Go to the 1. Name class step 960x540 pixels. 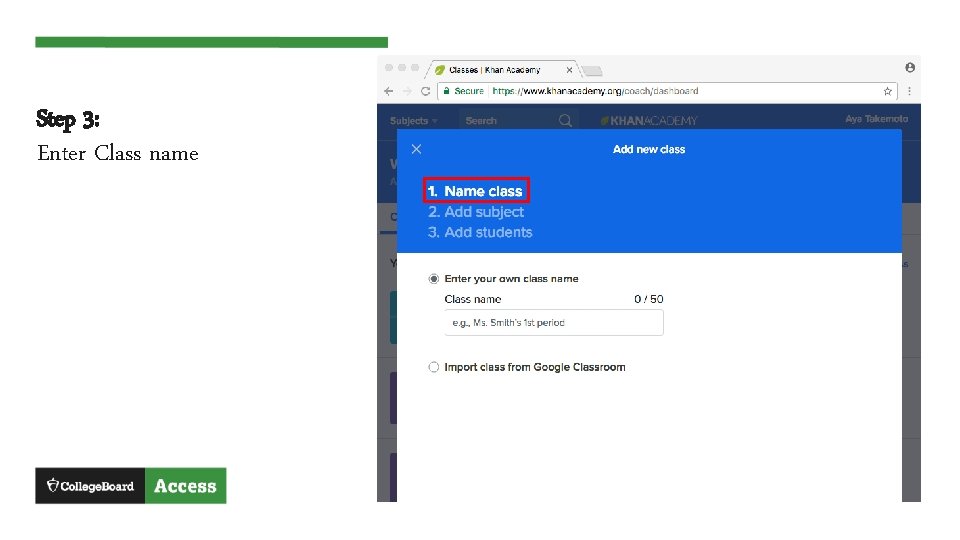tap(475, 191)
